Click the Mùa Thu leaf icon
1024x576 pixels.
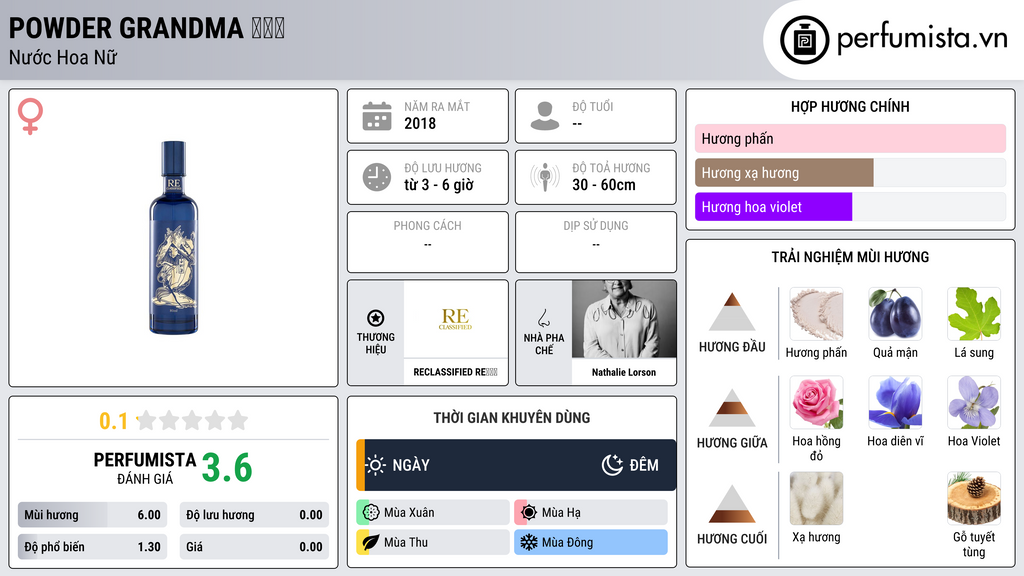point(371,542)
